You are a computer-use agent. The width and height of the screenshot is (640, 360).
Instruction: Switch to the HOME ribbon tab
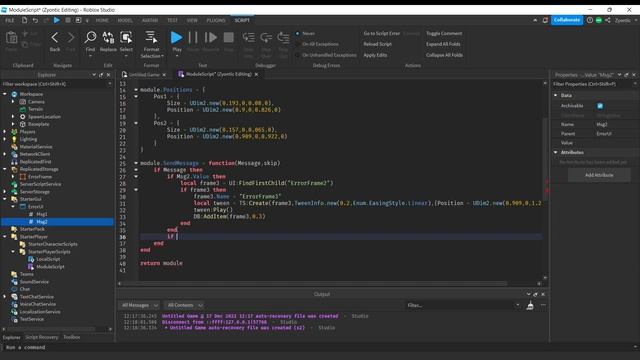pyautogui.click(x=102, y=20)
